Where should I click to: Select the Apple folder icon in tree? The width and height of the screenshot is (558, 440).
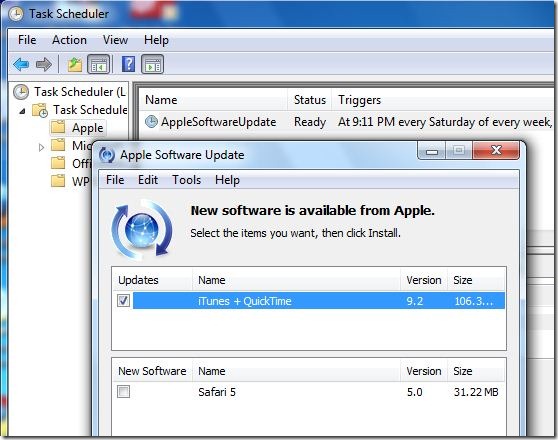point(58,127)
